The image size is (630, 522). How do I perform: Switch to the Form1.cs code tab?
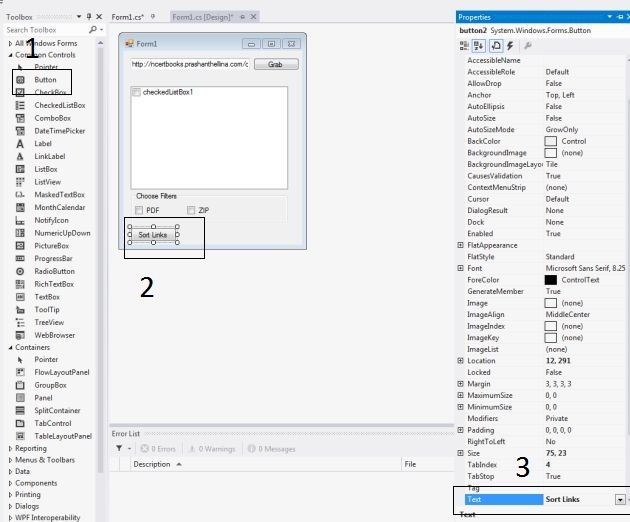tap(128, 17)
